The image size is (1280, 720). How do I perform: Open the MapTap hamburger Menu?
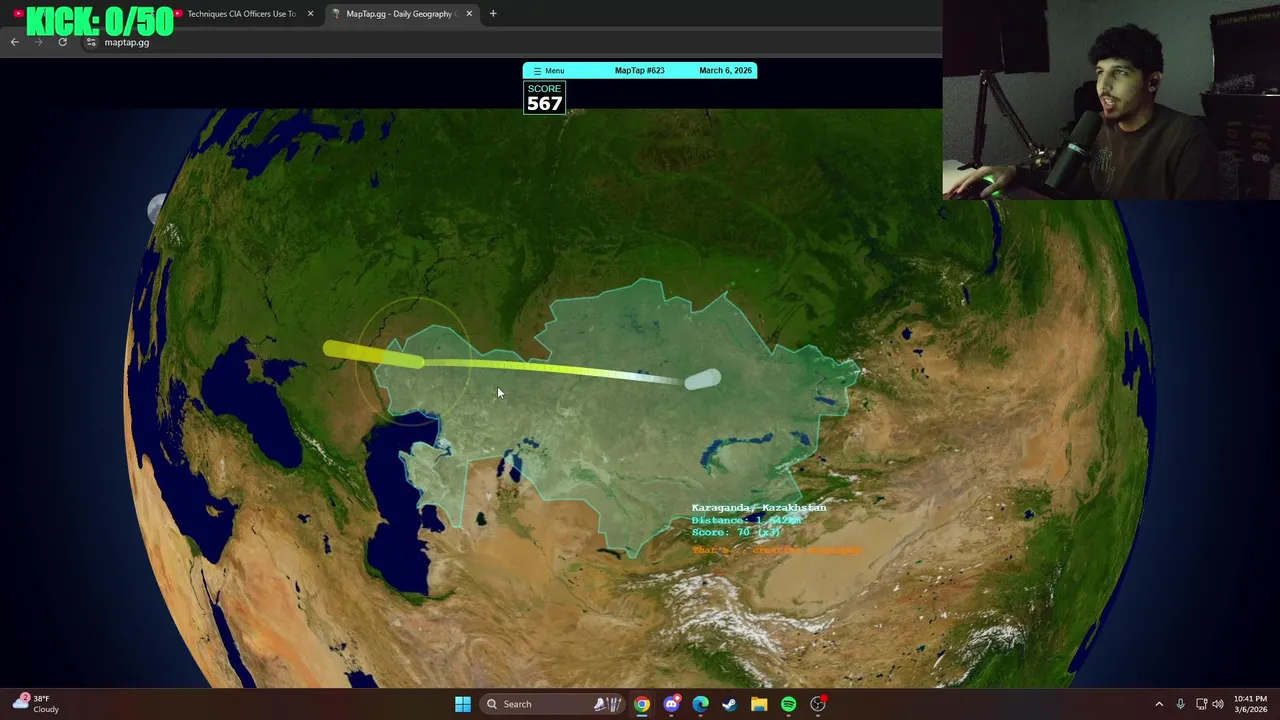(x=548, y=71)
